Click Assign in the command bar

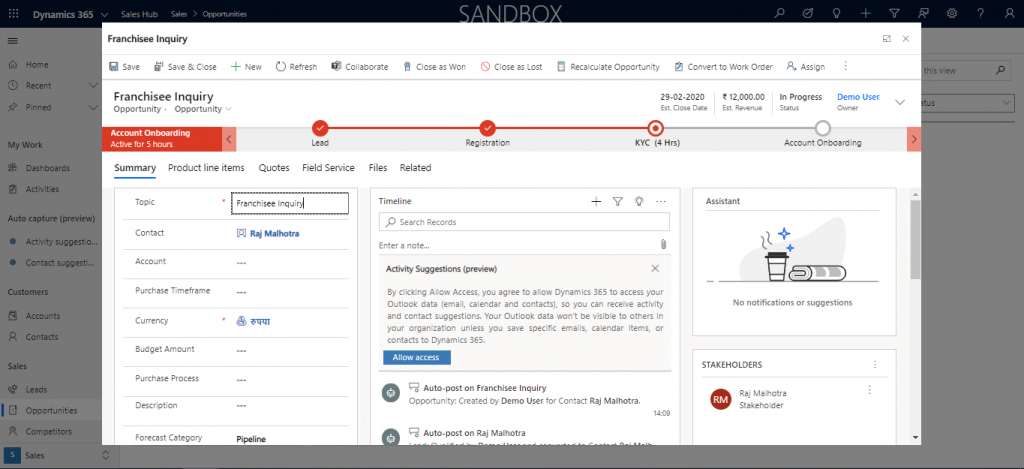[806, 67]
